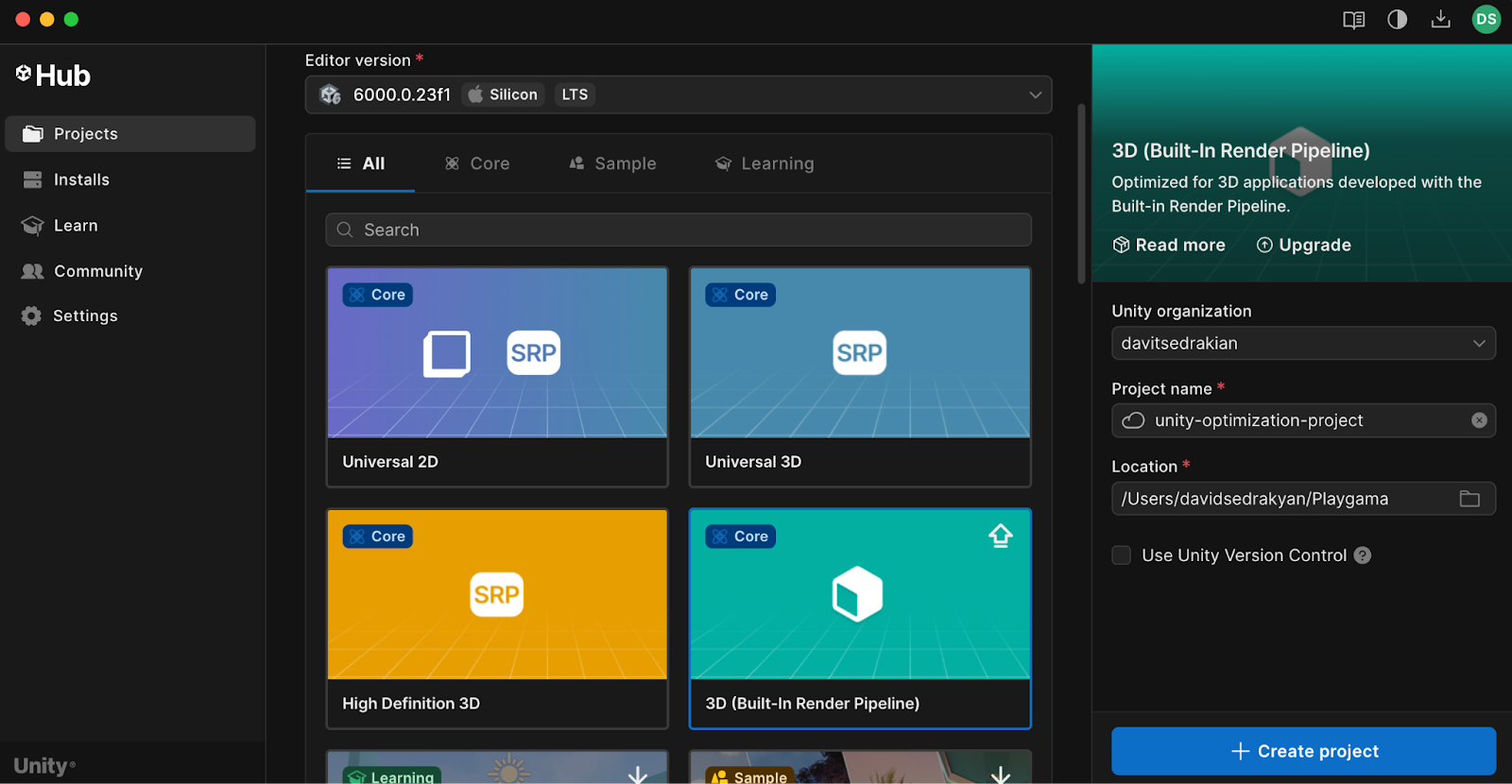Click the Read more link
This screenshot has width=1512, height=784.
(x=1169, y=246)
